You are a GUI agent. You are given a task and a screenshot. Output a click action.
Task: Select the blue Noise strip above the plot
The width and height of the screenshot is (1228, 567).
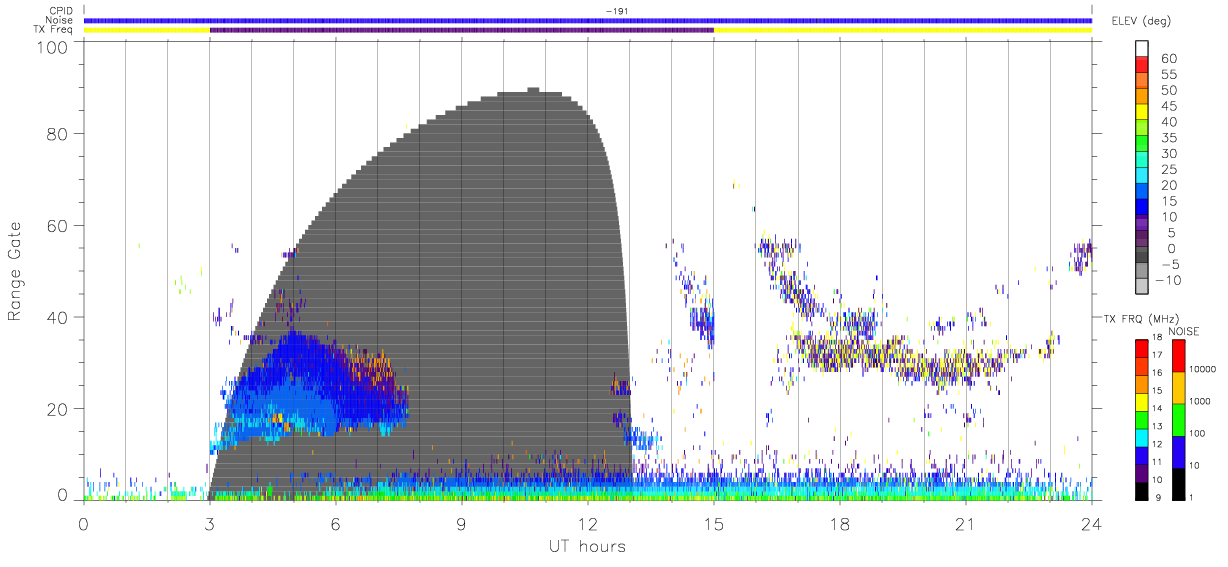coord(588,20)
